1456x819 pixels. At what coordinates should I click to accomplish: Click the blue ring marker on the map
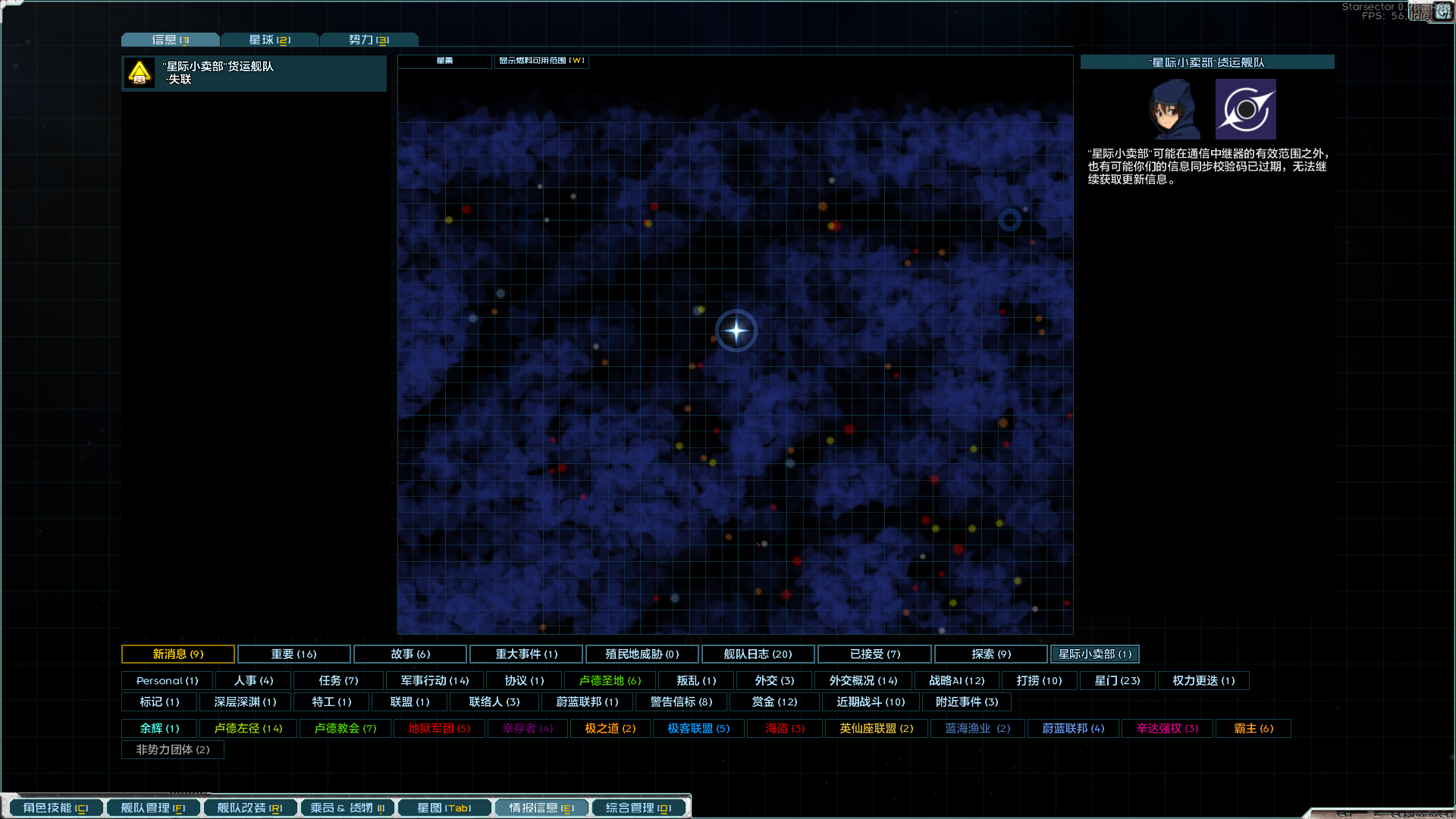pos(1009,220)
